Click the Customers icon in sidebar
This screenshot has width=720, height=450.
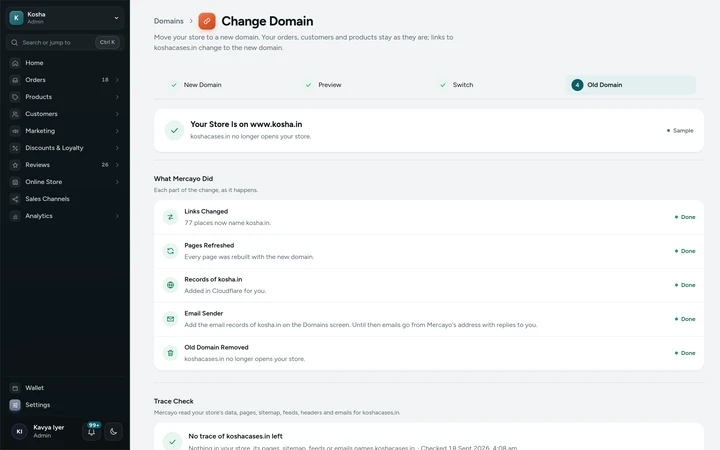[x=15, y=114]
